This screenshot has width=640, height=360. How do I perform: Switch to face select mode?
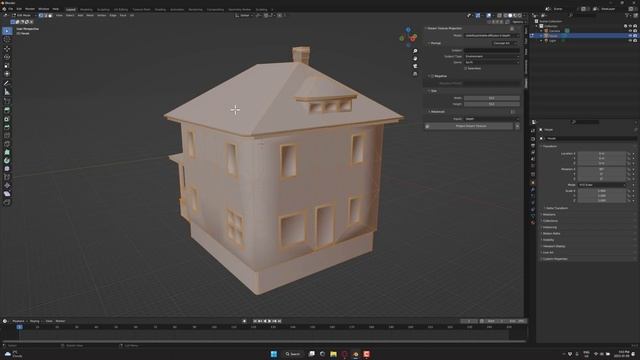click(x=50, y=16)
